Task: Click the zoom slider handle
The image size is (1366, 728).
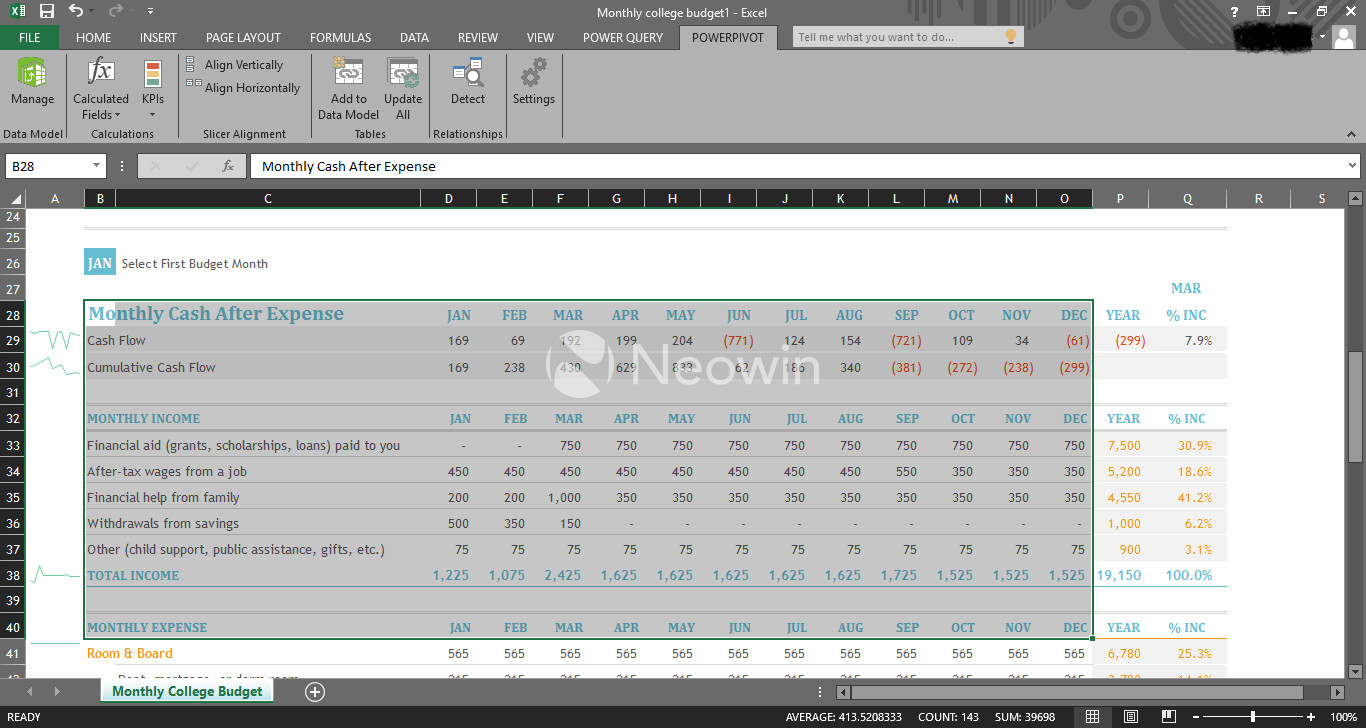Action: click(x=1253, y=717)
